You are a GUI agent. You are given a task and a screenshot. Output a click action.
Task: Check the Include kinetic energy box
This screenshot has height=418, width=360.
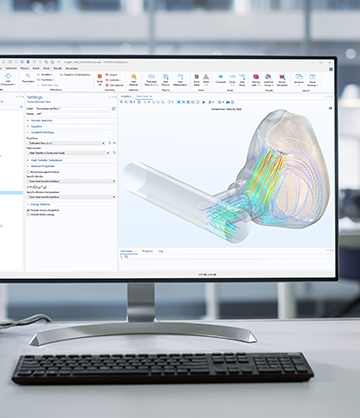point(28,215)
